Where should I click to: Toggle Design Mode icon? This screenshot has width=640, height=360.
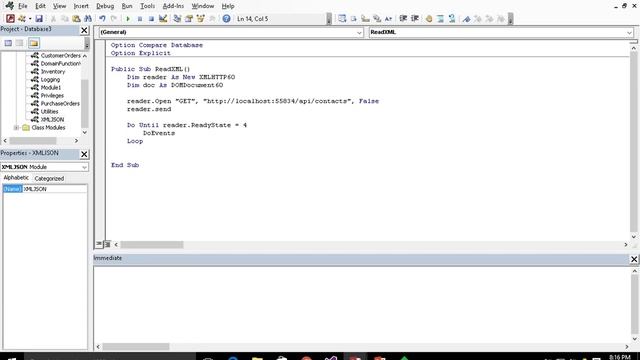tap(163, 19)
